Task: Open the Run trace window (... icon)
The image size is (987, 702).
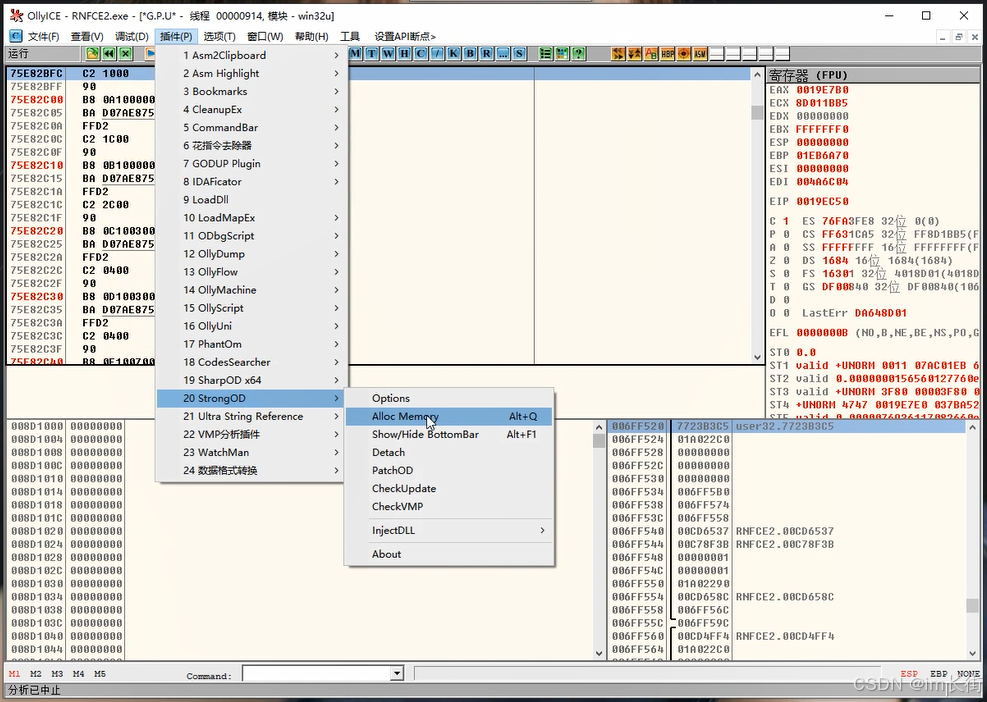Action: pos(503,54)
